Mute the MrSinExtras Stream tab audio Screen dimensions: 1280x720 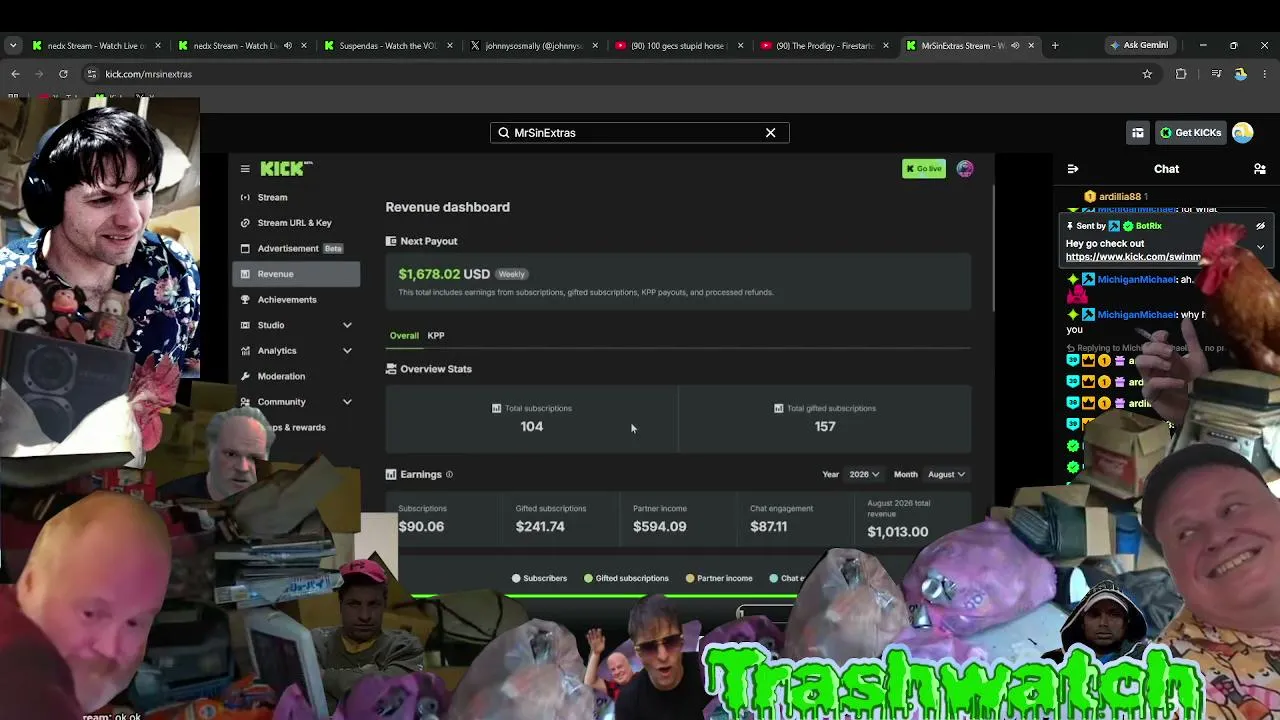(x=1015, y=45)
